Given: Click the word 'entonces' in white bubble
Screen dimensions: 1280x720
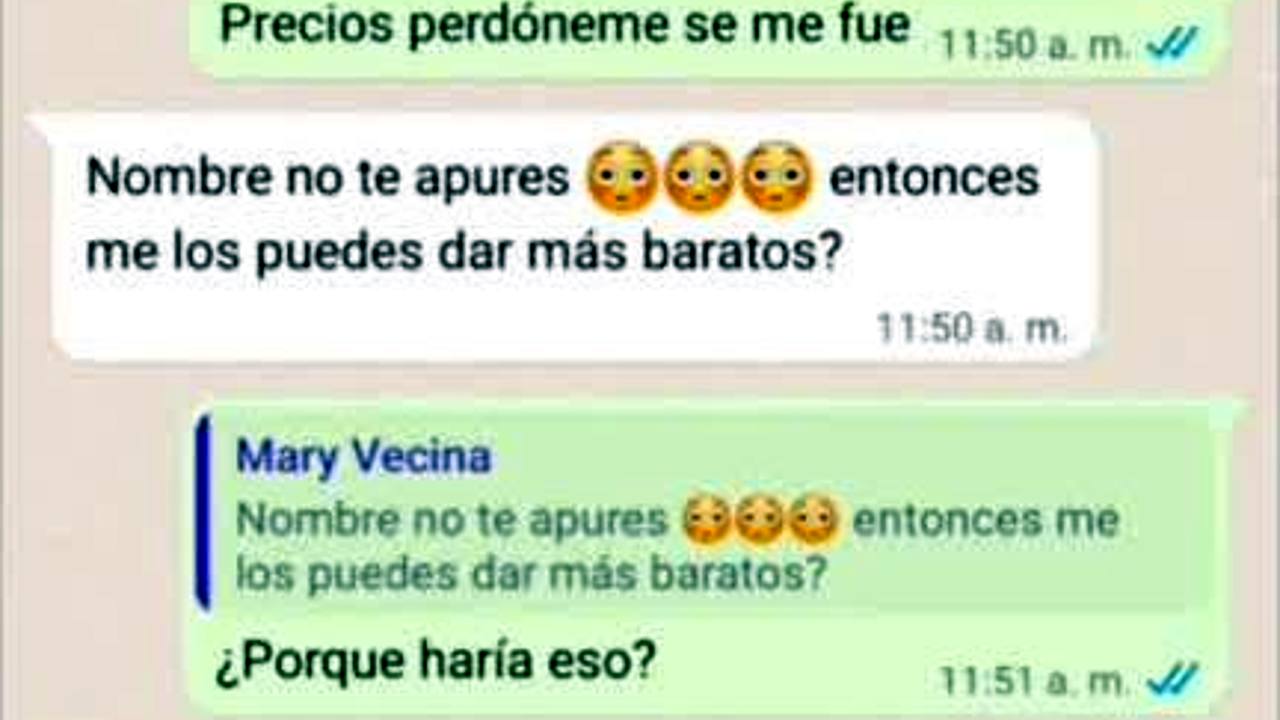Looking at the screenshot, I should coord(934,179).
